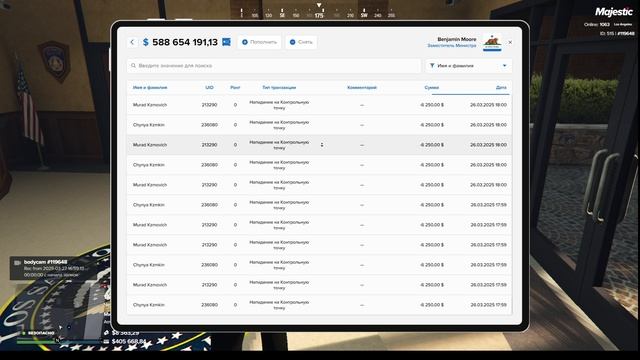Click the bodycam #119648 overlay label
This screenshot has width=640, height=360.
tap(45, 262)
